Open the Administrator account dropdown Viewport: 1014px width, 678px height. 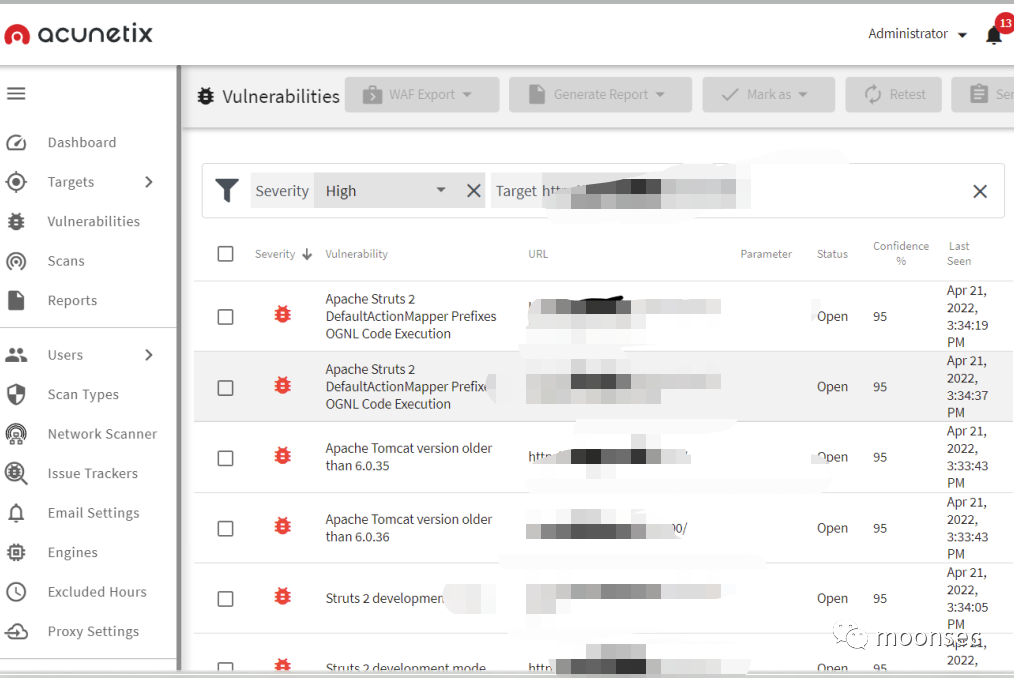(917, 34)
